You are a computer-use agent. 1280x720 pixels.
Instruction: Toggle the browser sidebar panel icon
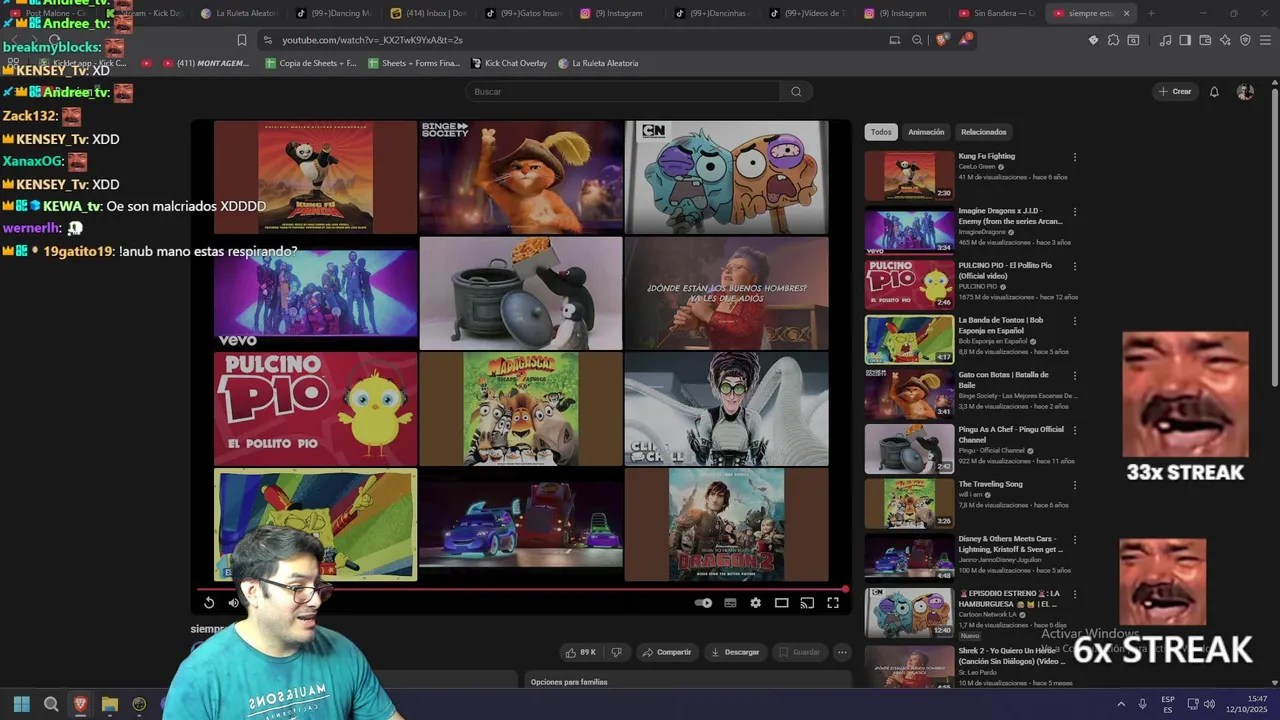tap(1185, 40)
